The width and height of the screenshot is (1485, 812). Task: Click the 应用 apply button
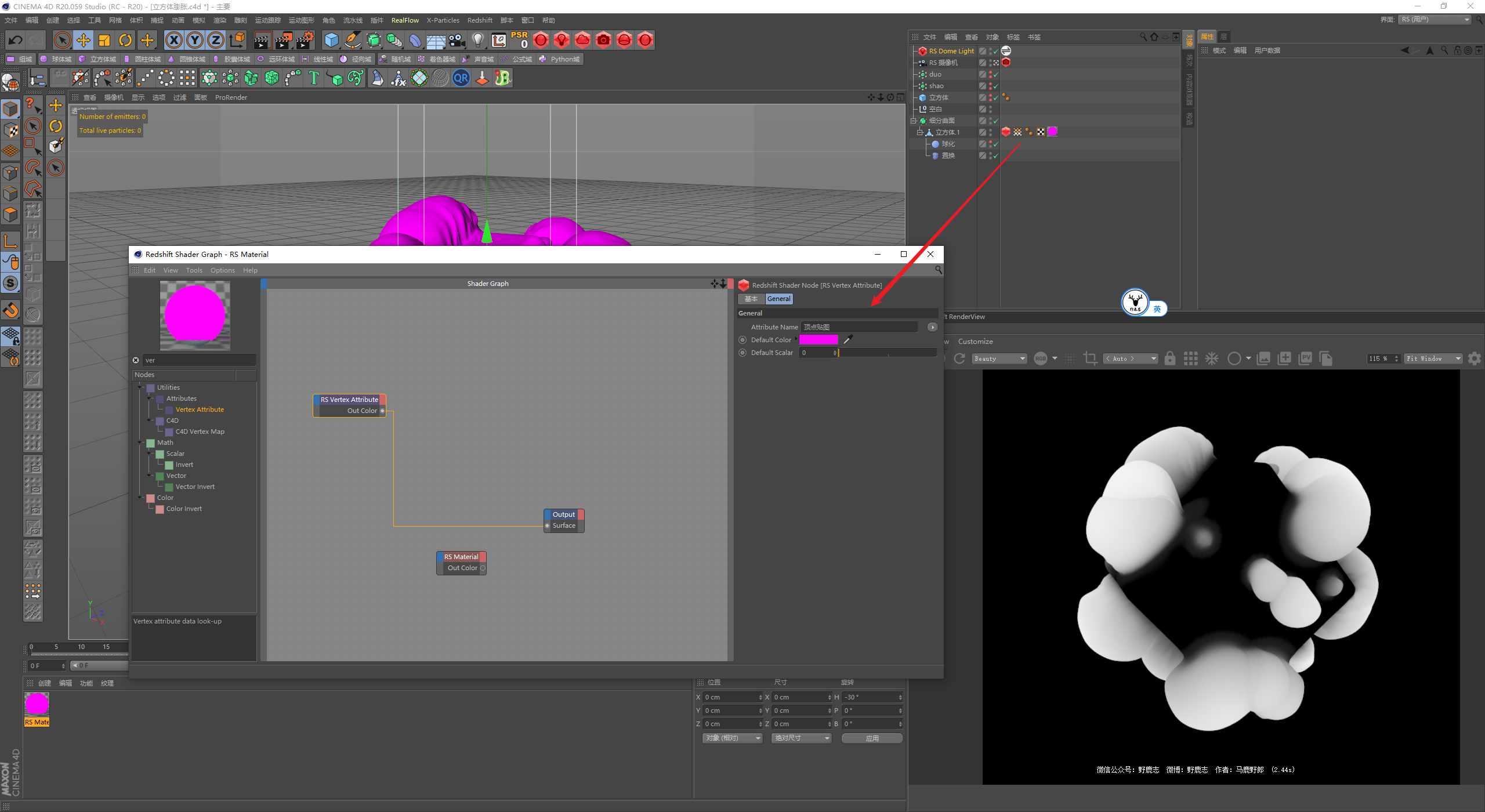click(872, 738)
